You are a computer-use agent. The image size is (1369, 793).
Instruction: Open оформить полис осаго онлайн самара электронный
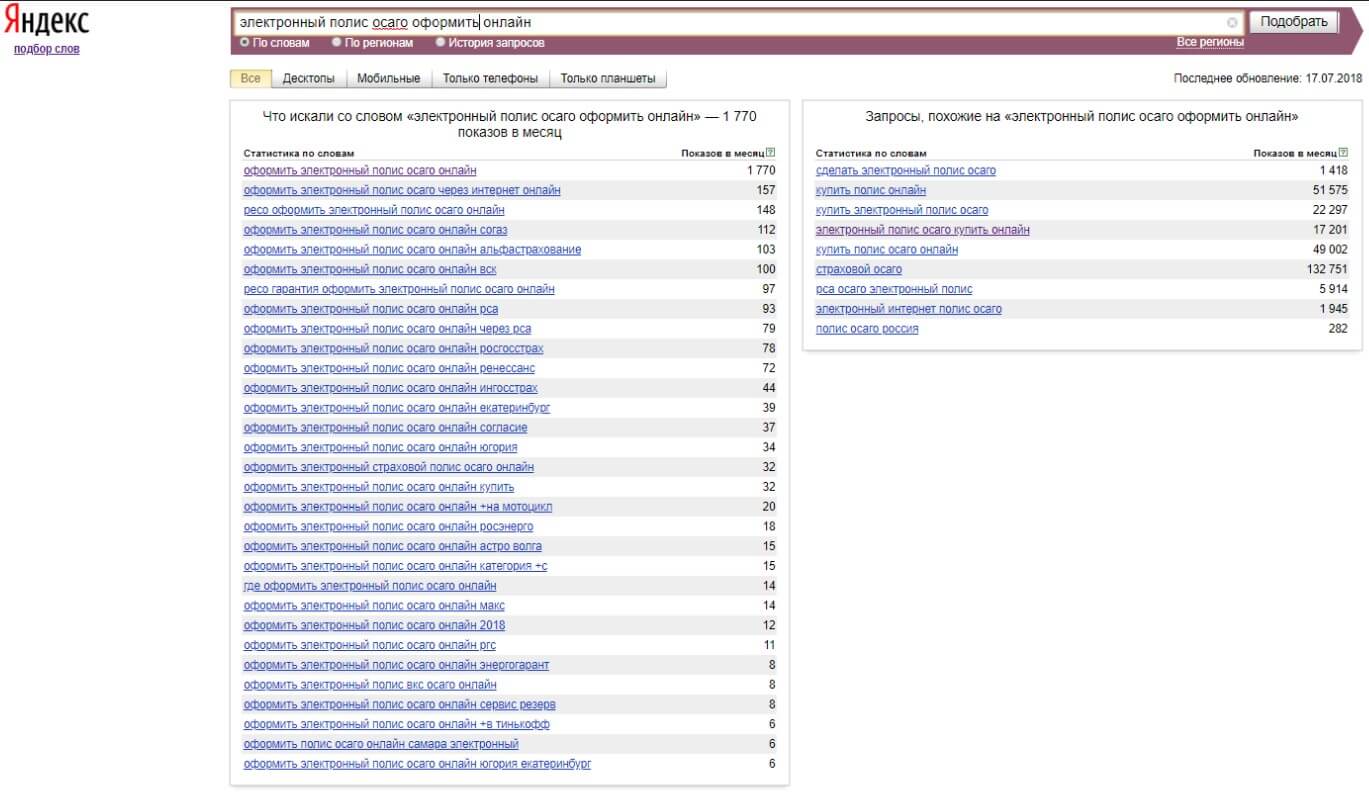tap(381, 744)
